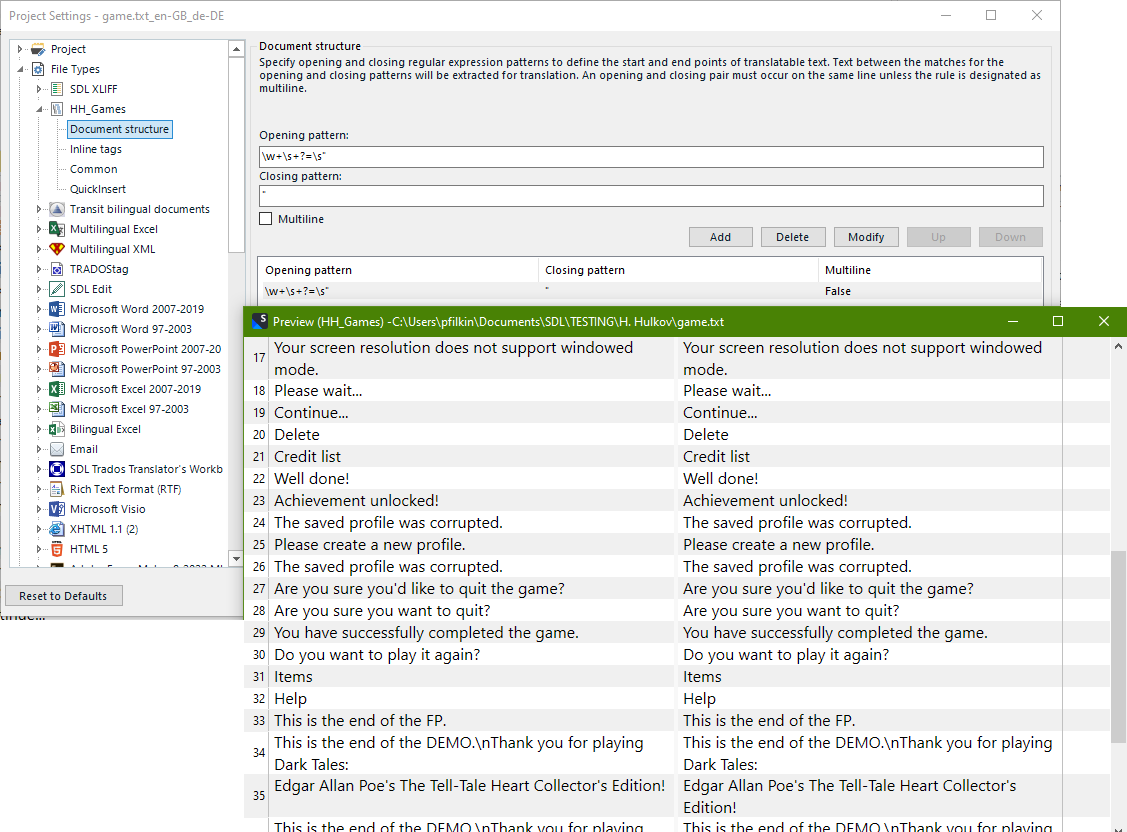Enable the Multiline checkbox
This screenshot has height=832, width=1127.
tap(266, 219)
